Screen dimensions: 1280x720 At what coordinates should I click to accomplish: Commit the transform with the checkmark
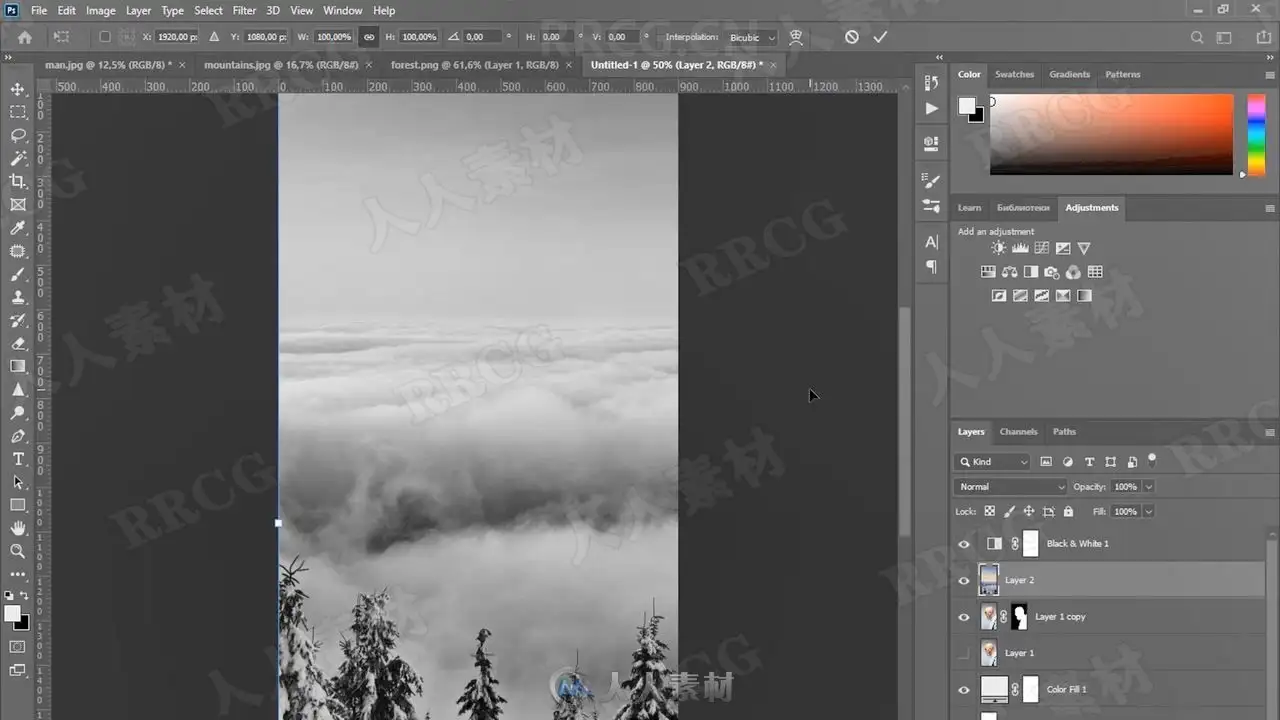[880, 37]
